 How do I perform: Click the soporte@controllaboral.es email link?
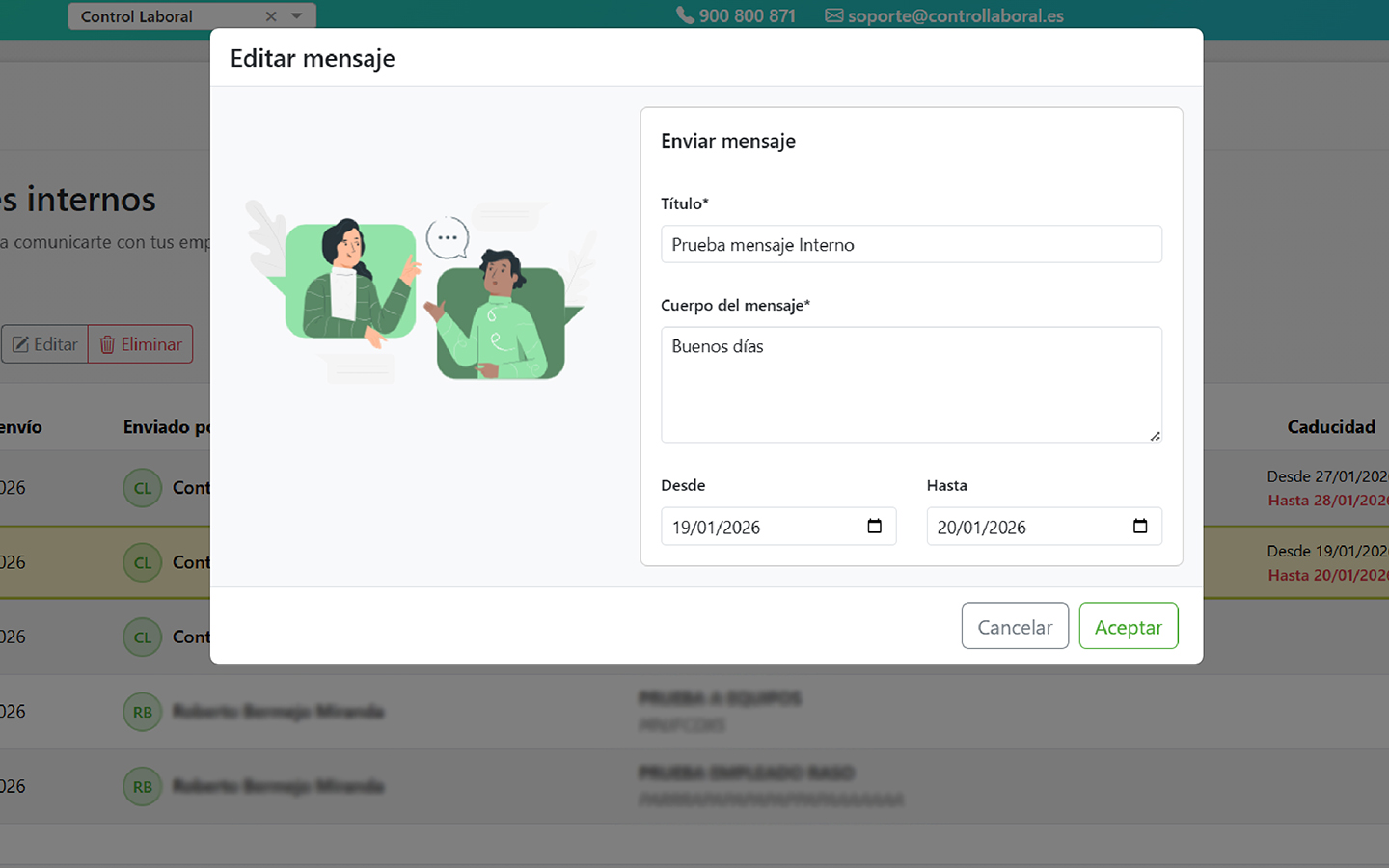(x=955, y=15)
